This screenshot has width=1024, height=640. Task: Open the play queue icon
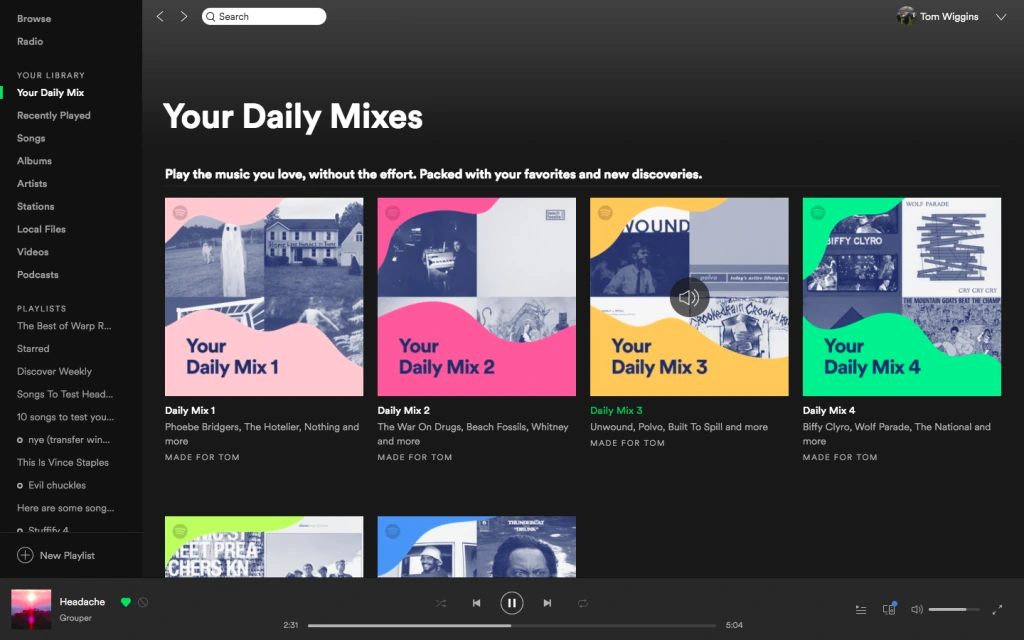pyautogui.click(x=861, y=609)
